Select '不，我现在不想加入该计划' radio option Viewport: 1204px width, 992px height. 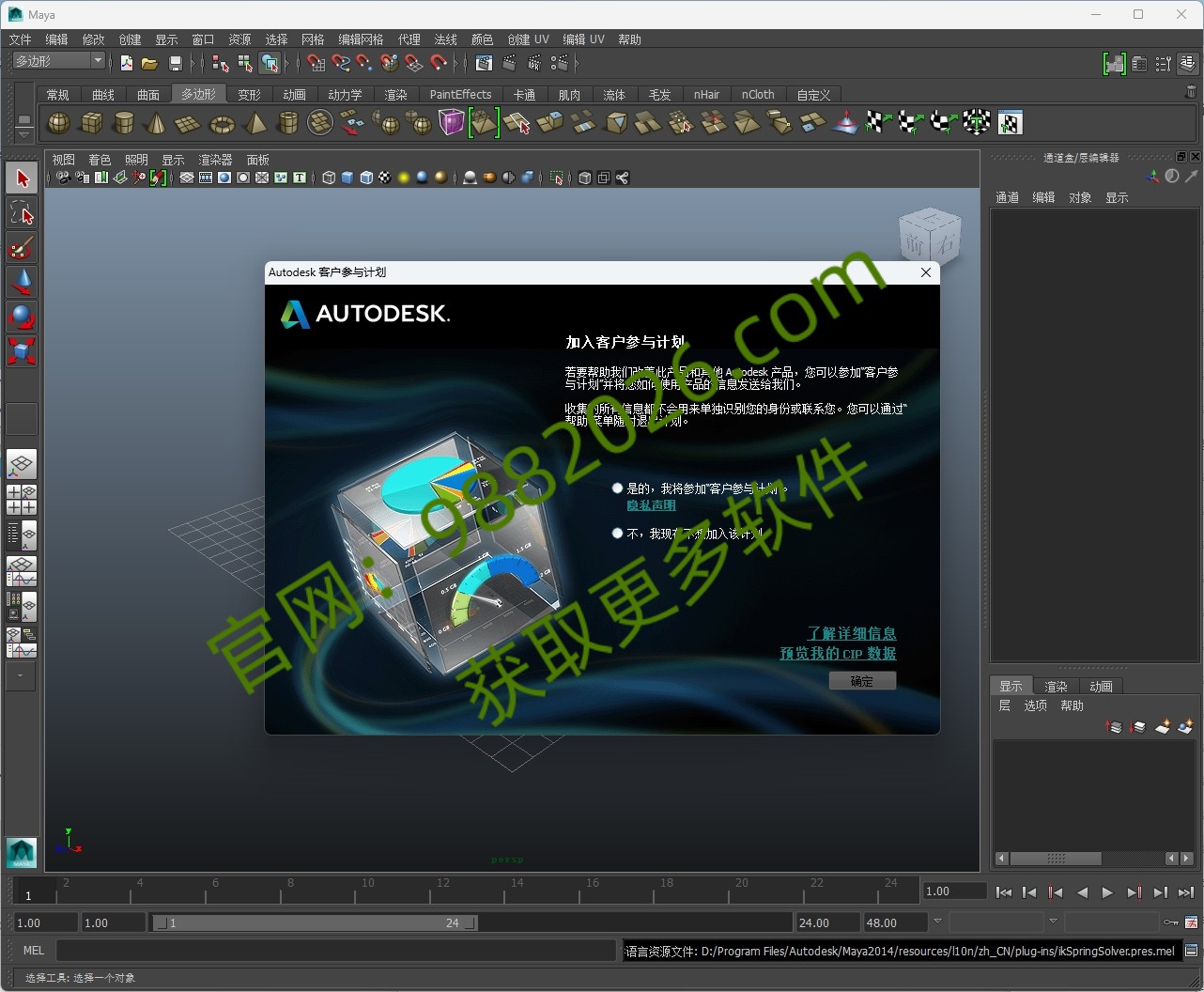[x=617, y=534]
